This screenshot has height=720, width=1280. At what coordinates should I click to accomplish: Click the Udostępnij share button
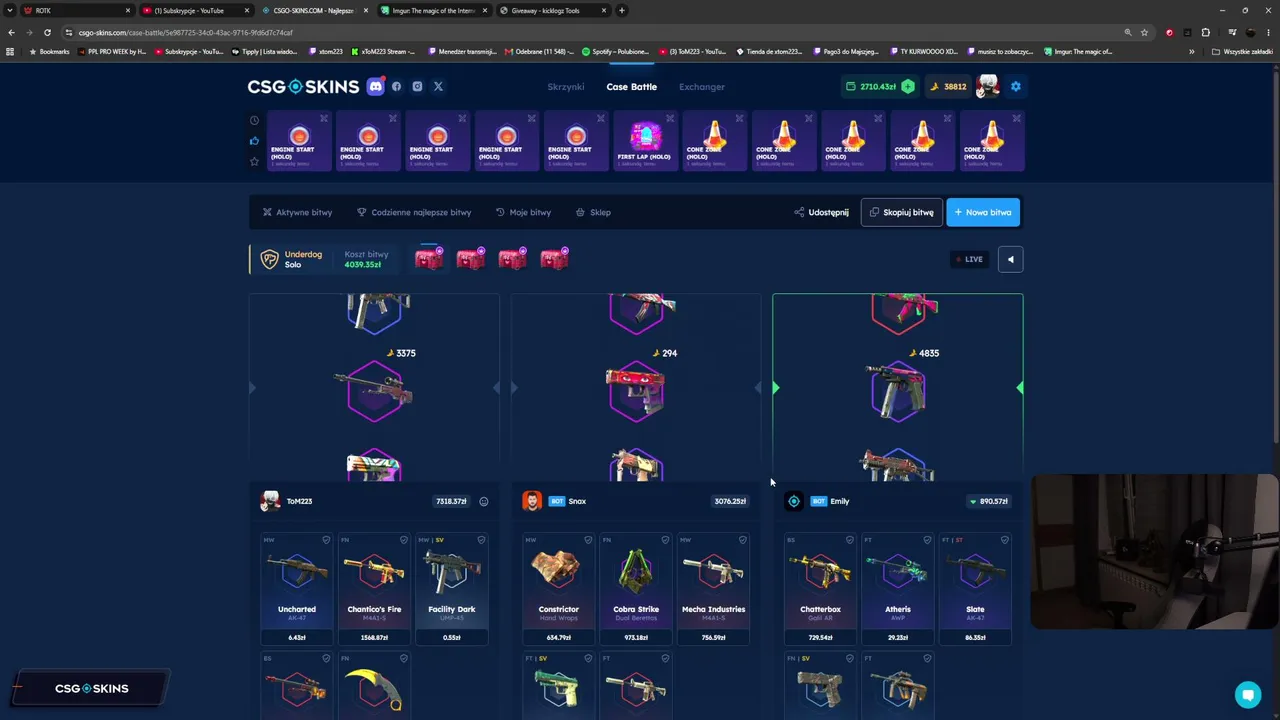click(821, 212)
